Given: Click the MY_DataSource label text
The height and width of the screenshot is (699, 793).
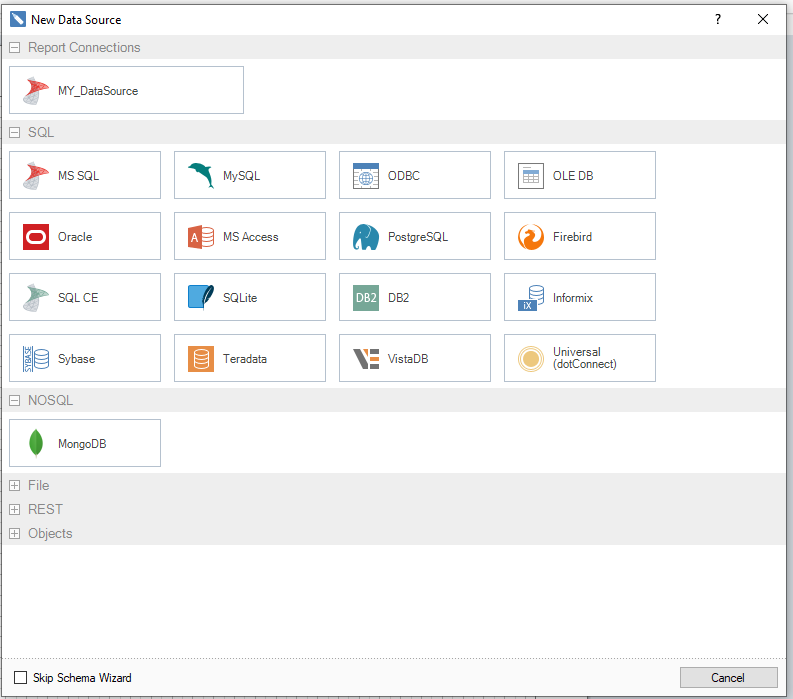Looking at the screenshot, I should [x=98, y=91].
